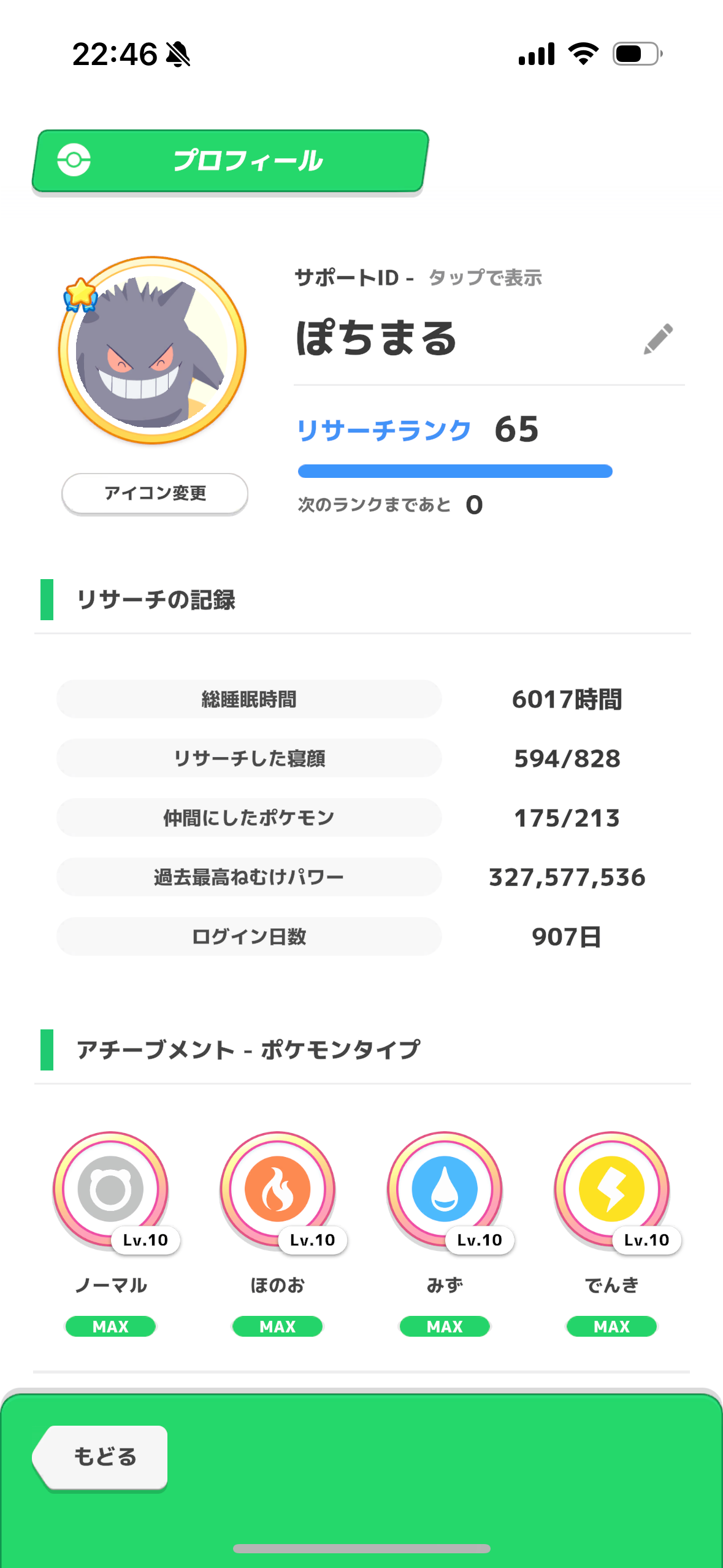Tap the Normal type achievement badge
Viewport: 723px width, 1568px height.
[111, 1189]
